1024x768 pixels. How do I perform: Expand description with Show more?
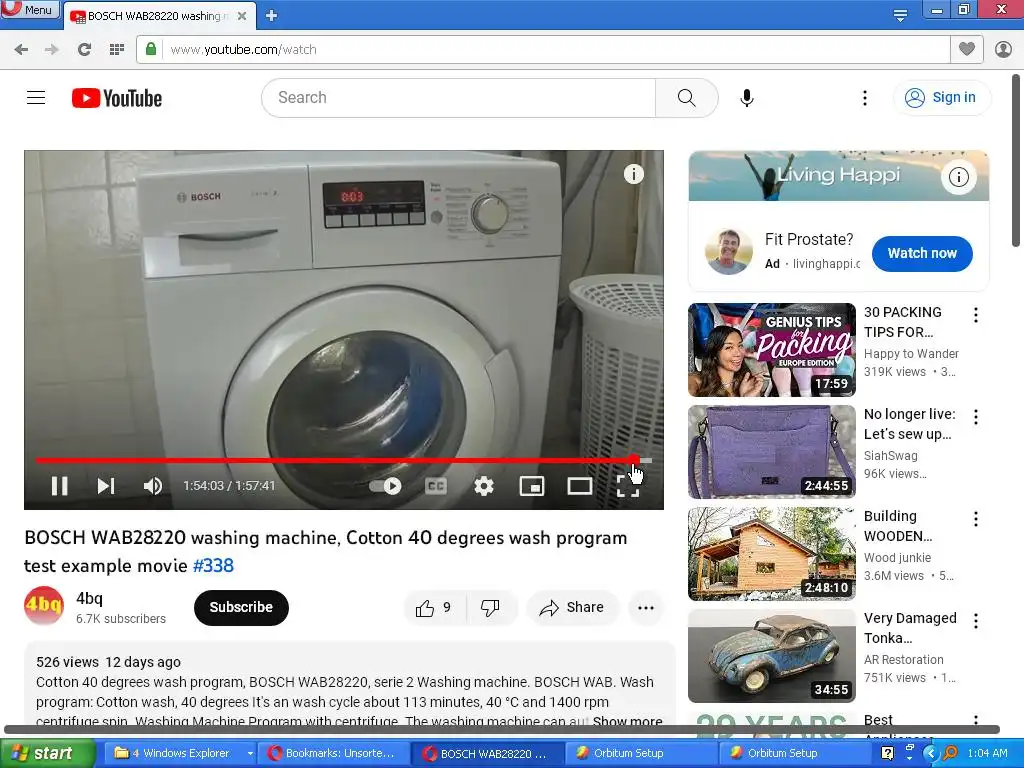627,722
